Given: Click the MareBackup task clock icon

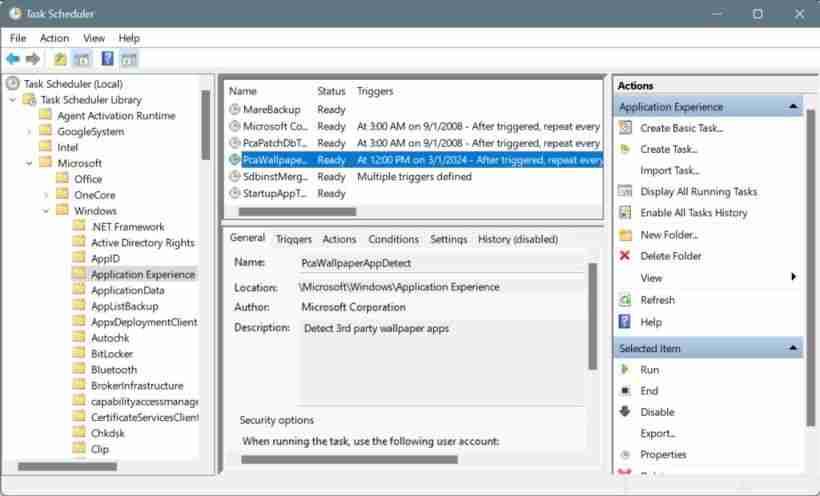Looking at the screenshot, I should 235,109.
